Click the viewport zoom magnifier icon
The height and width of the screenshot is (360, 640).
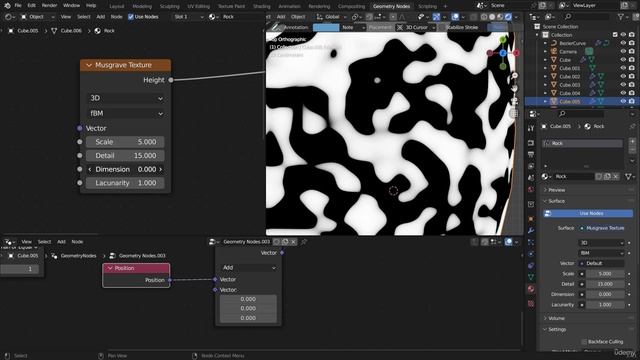514,76
